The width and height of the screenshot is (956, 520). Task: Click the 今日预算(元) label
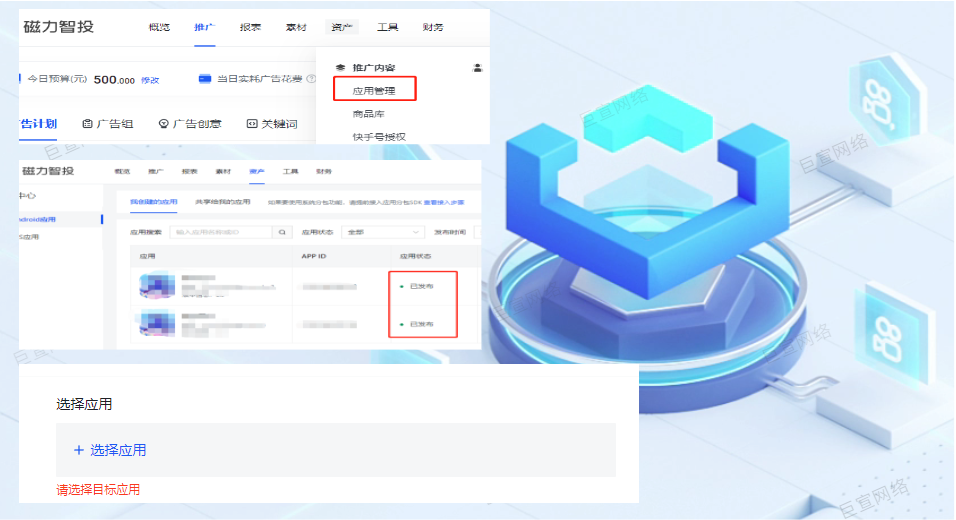pos(57,79)
